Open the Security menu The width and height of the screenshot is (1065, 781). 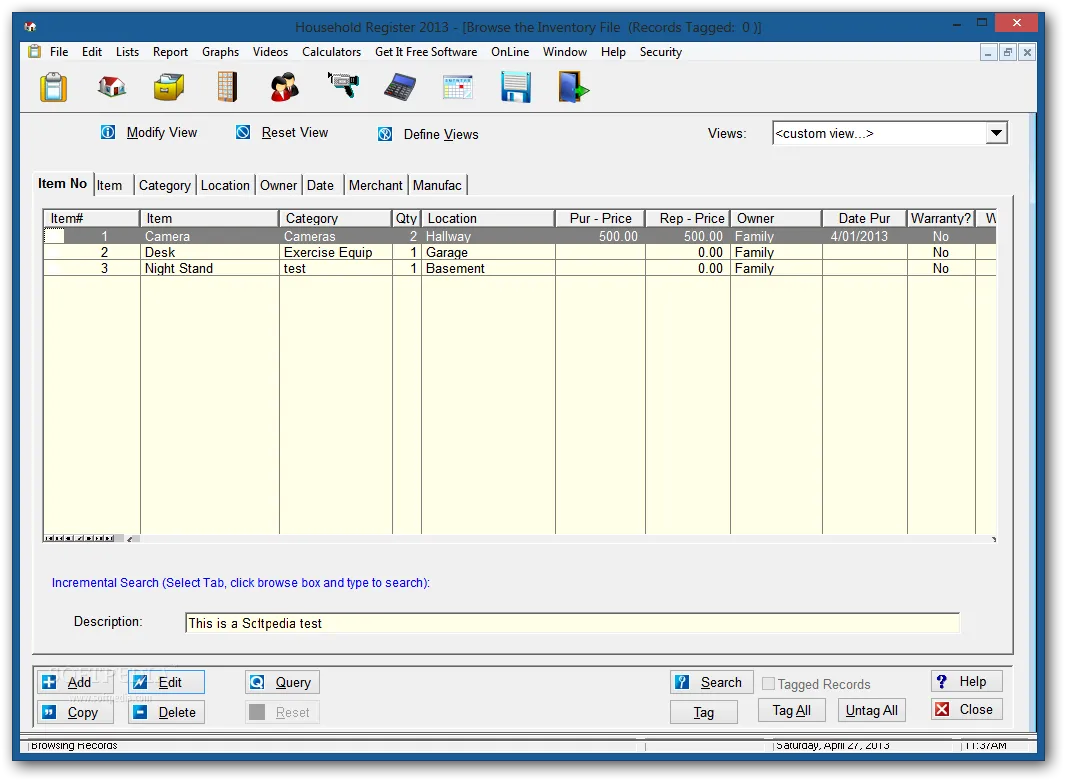pyautogui.click(x=660, y=52)
